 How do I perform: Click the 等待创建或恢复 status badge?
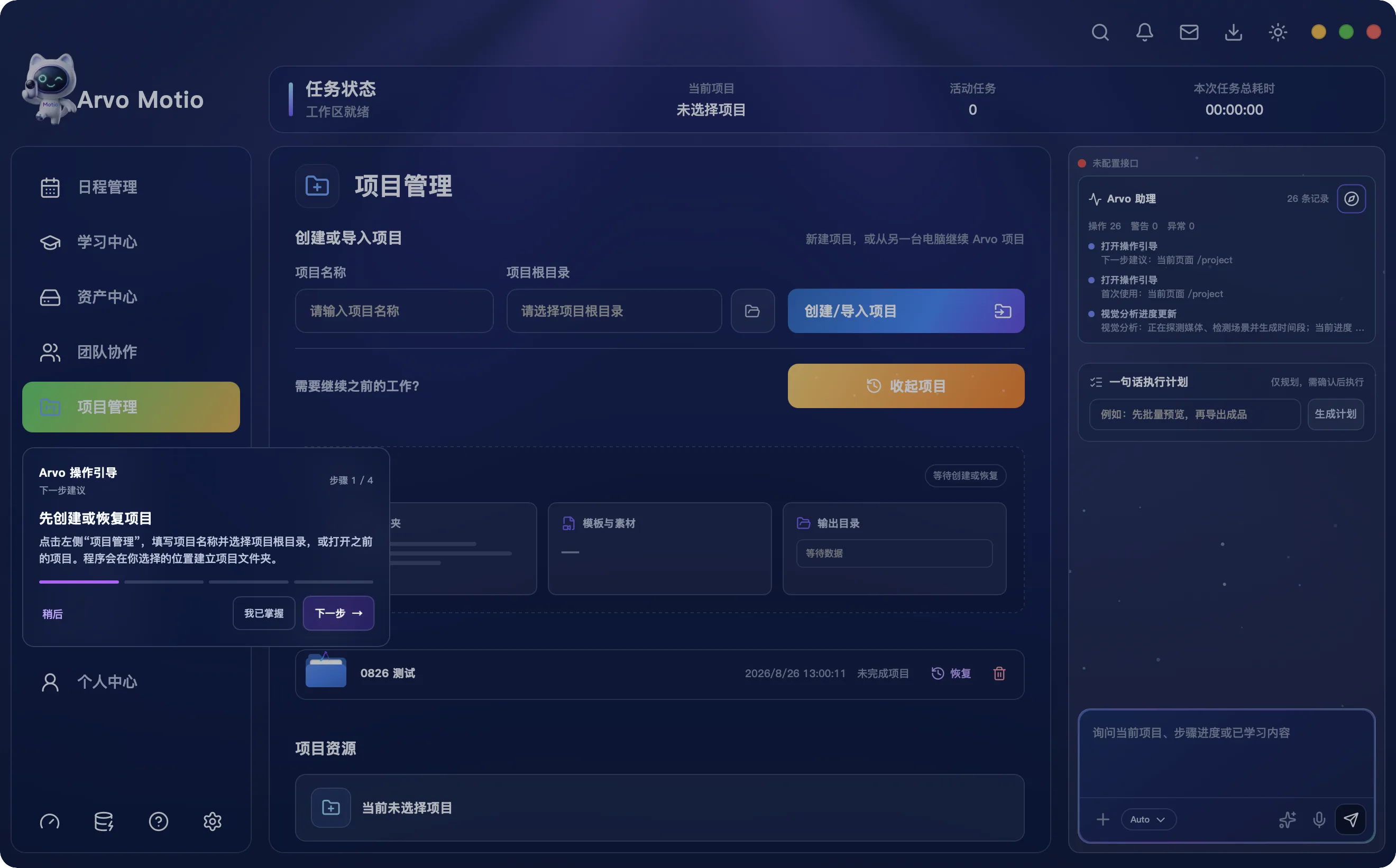click(x=965, y=475)
